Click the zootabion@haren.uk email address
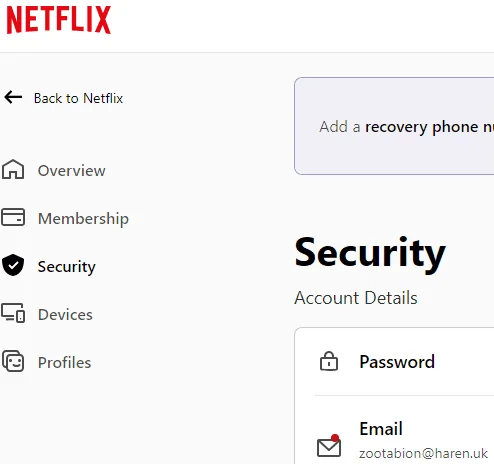Viewport: 494px width, 464px height. [x=423, y=453]
